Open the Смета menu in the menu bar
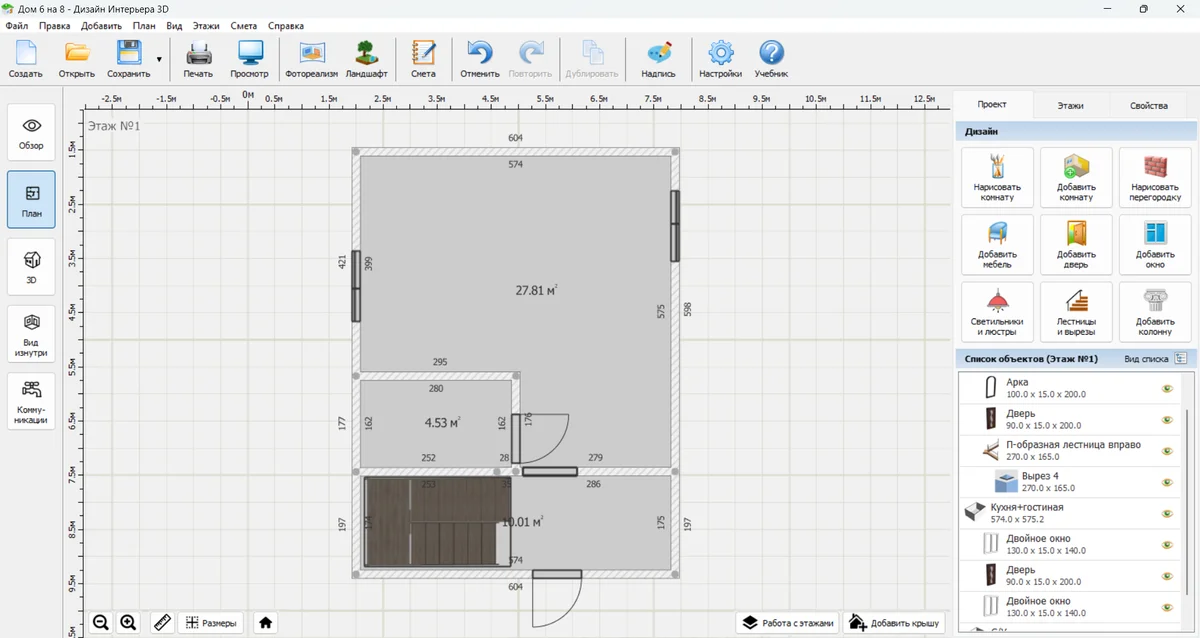 [244, 25]
